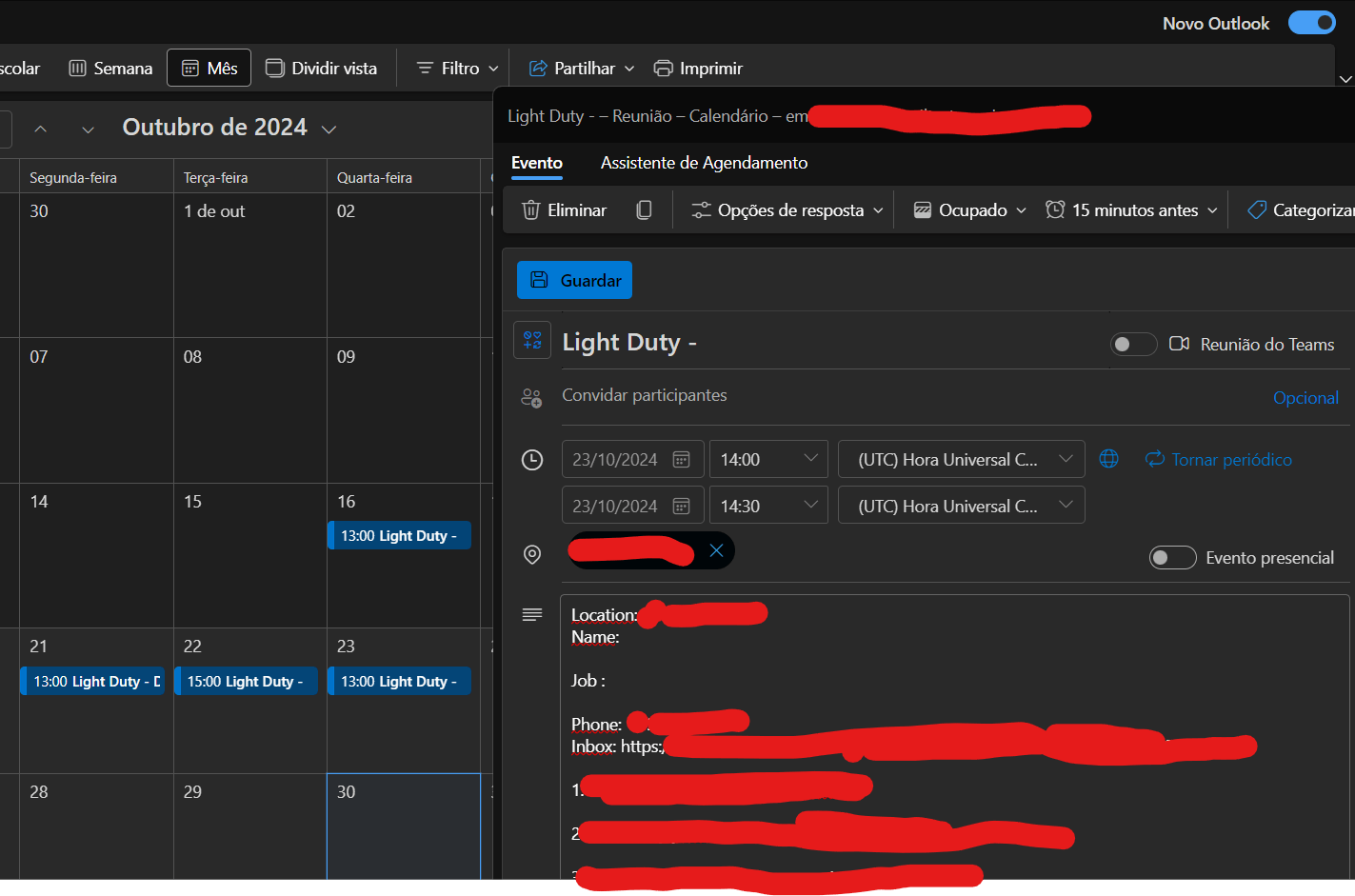
Task: Open 13:00 Light Duty event on day 16
Action: click(x=399, y=536)
